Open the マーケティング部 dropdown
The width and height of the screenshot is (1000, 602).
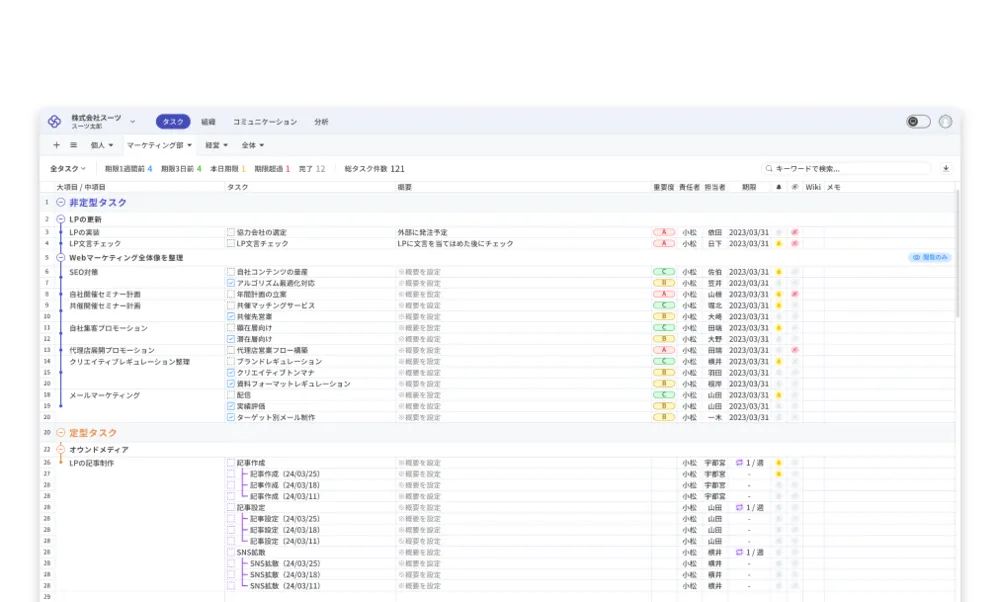(159, 145)
